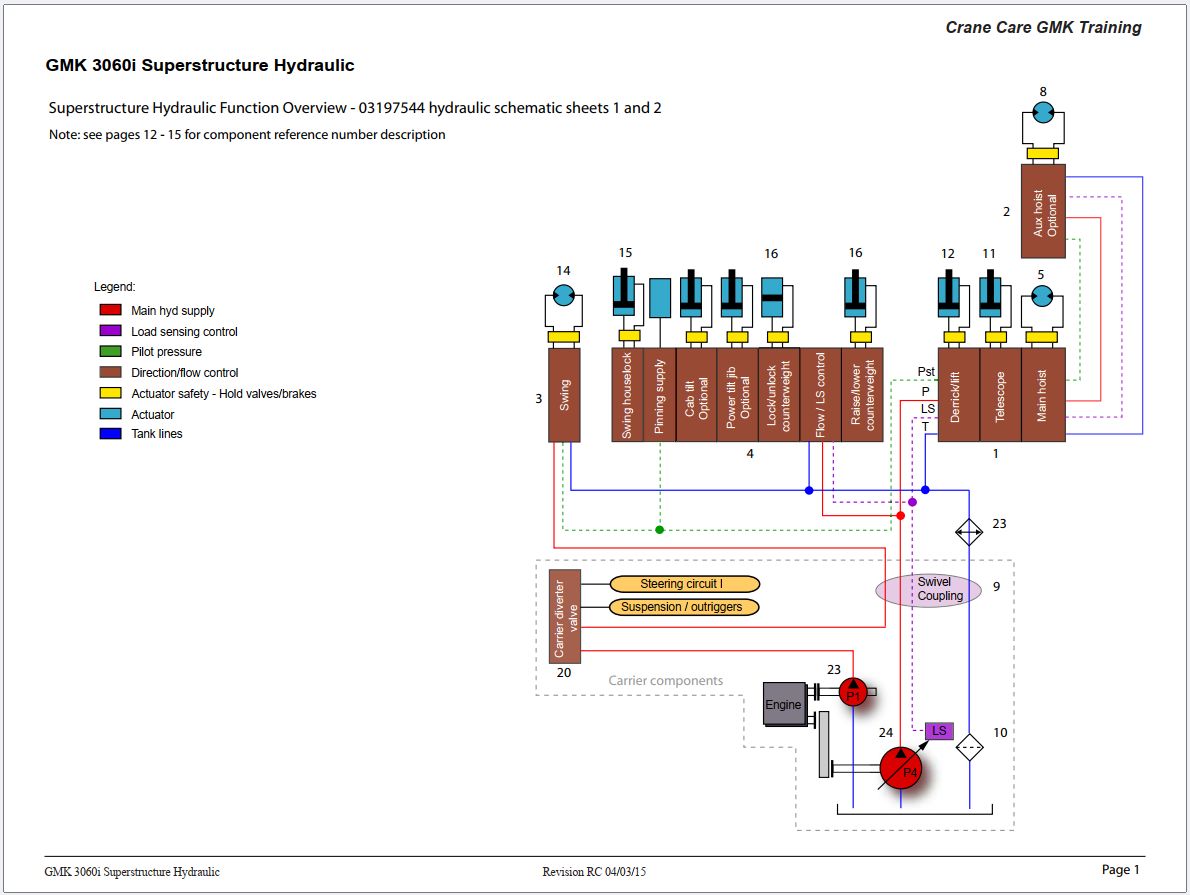
Task: Click the aux hoist motor symbol 8
Action: tap(1043, 114)
